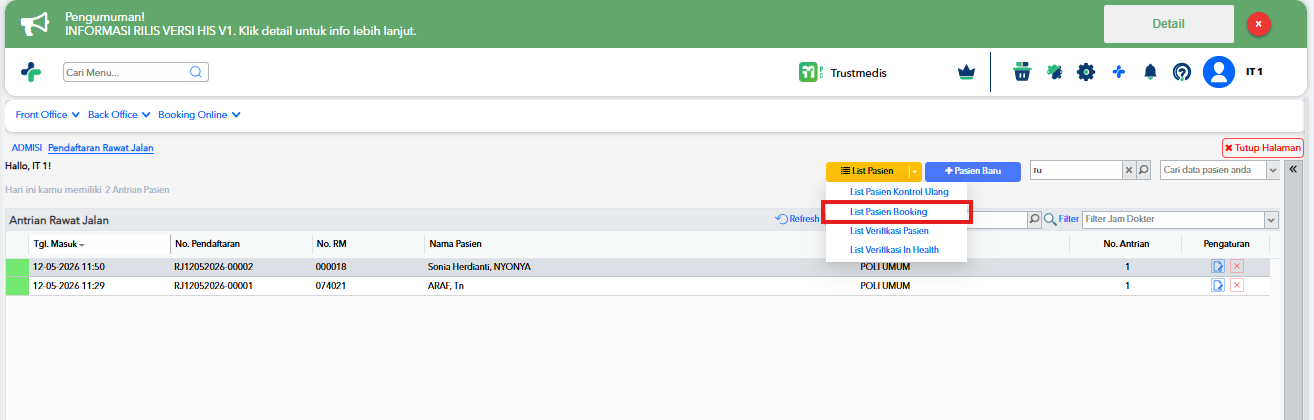Click No. RM column header
The image size is (1314, 420).
pyautogui.click(x=367, y=244)
